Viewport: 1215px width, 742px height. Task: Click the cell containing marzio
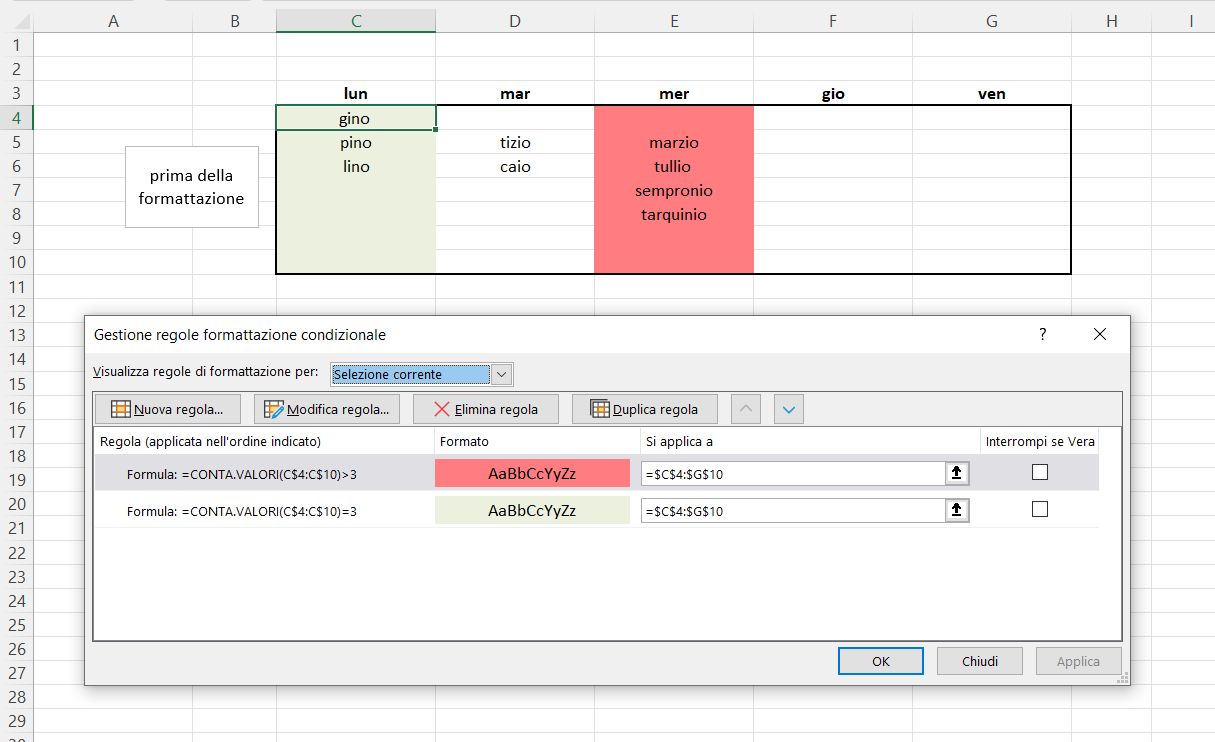point(674,142)
